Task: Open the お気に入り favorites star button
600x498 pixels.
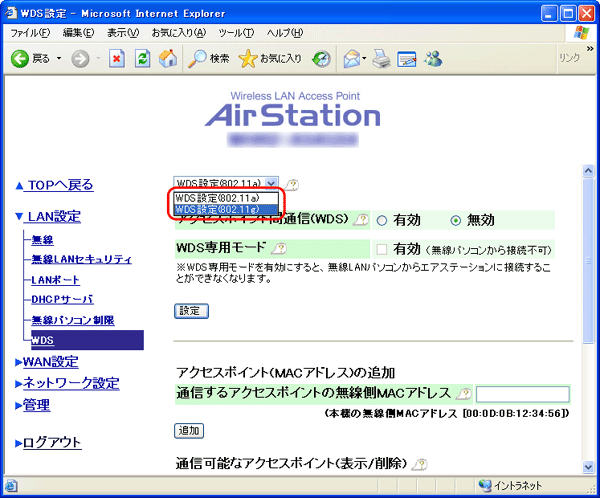Action: pyautogui.click(x=270, y=59)
